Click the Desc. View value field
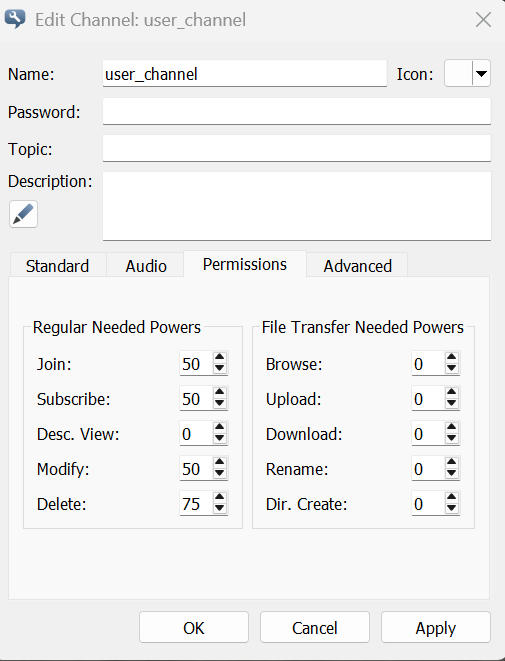 pos(196,433)
